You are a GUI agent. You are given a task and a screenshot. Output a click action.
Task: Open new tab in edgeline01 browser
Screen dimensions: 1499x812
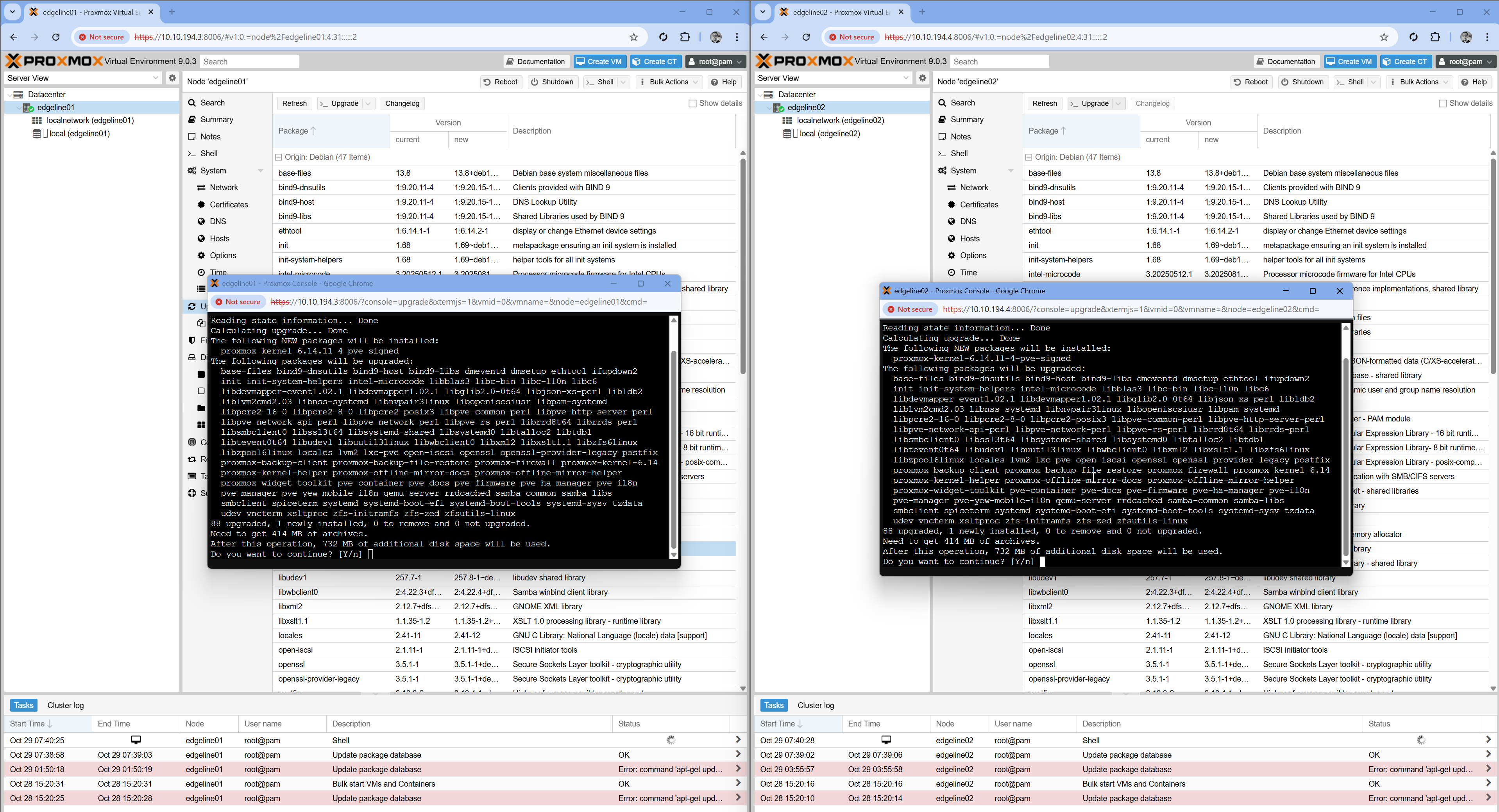click(x=172, y=12)
